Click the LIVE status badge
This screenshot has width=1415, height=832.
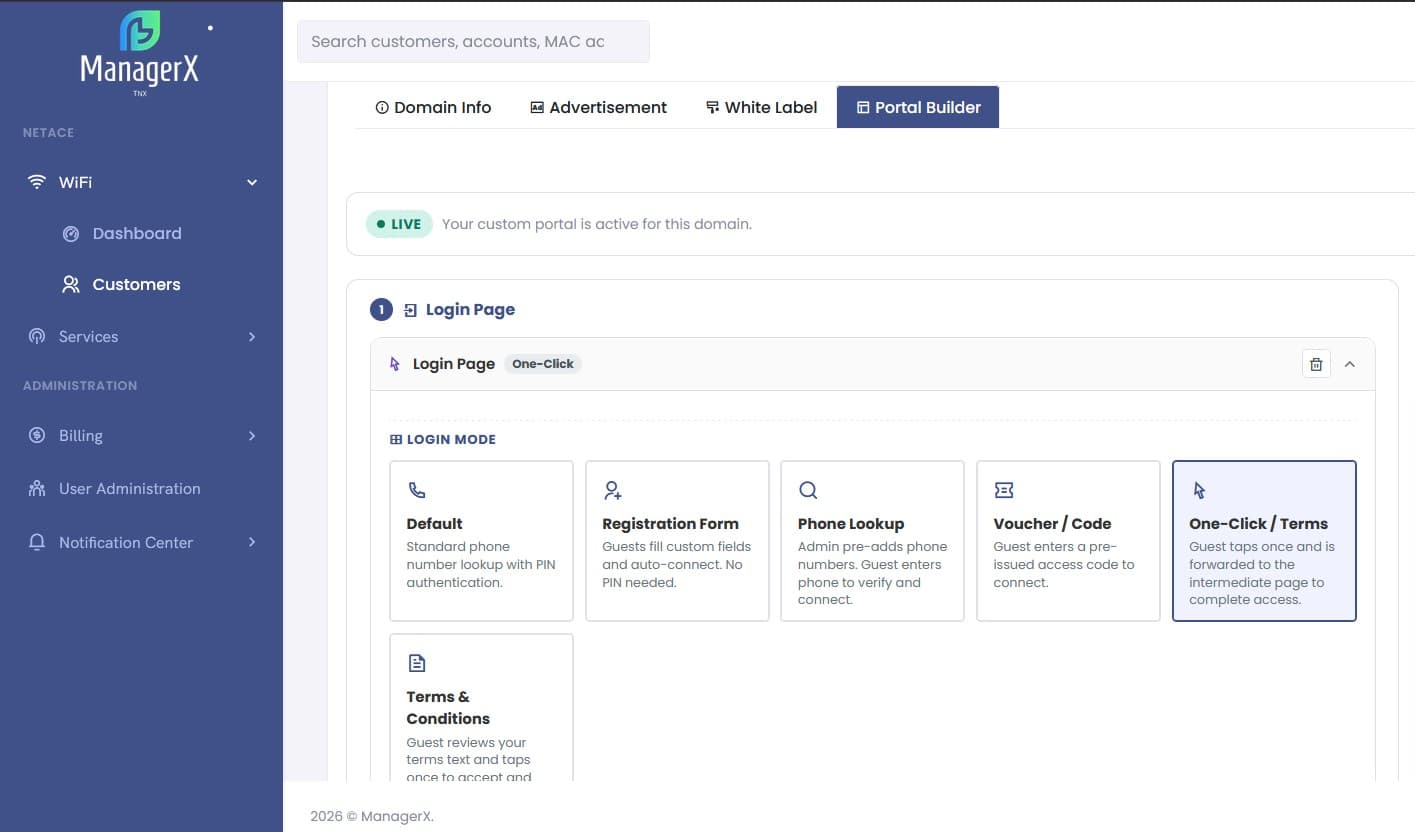[x=399, y=224]
